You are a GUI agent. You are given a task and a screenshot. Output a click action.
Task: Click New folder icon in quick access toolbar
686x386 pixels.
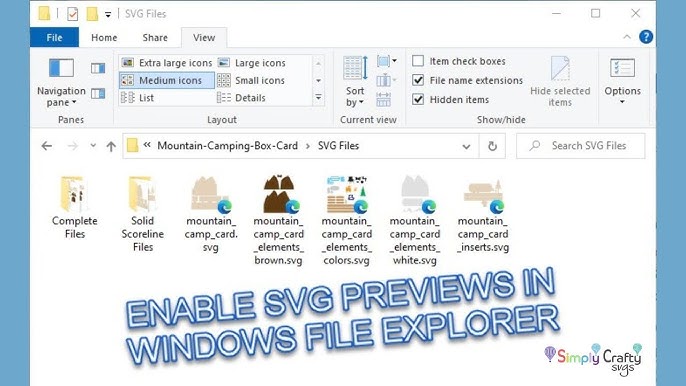click(92, 14)
